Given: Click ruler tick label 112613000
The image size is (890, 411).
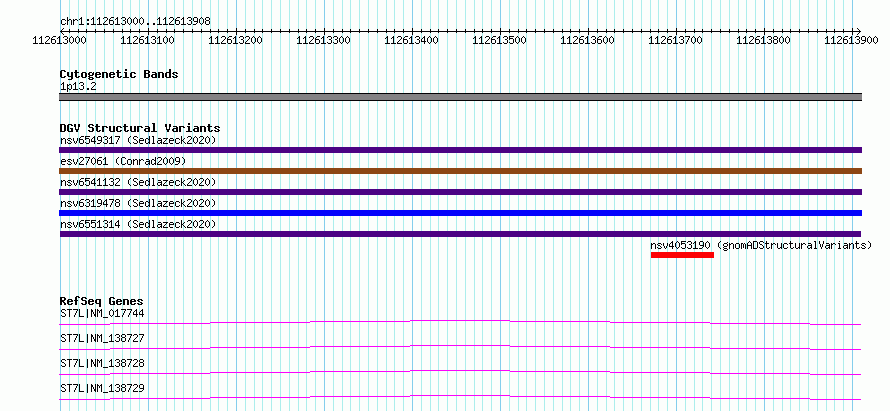Looking at the screenshot, I should click(60, 40).
